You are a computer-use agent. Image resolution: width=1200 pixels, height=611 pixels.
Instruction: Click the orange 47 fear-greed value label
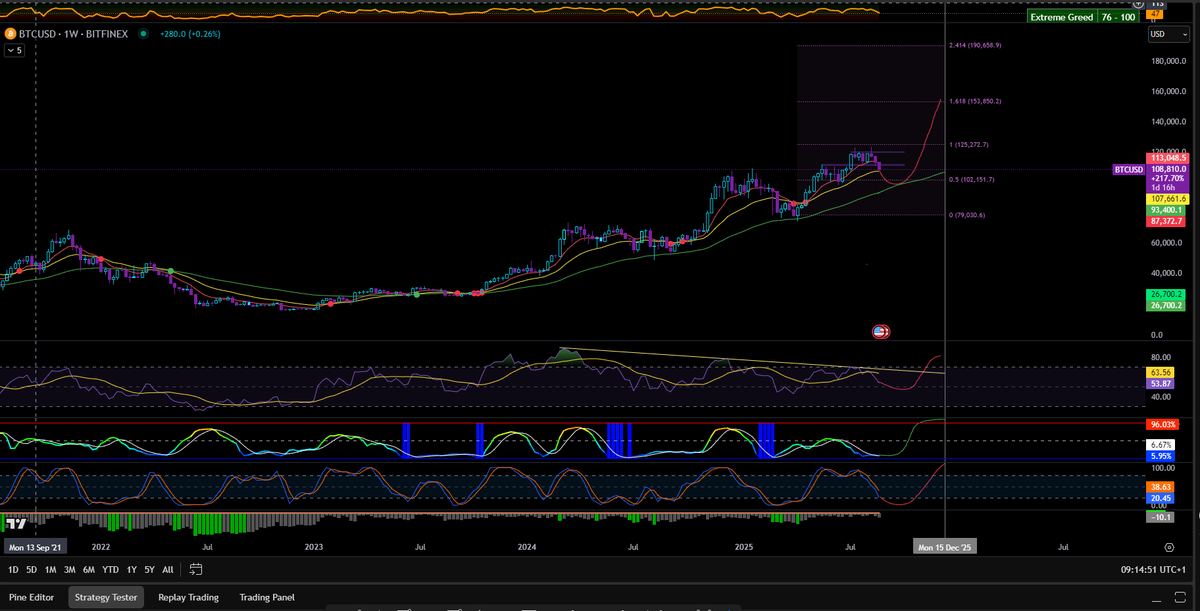click(x=1155, y=14)
